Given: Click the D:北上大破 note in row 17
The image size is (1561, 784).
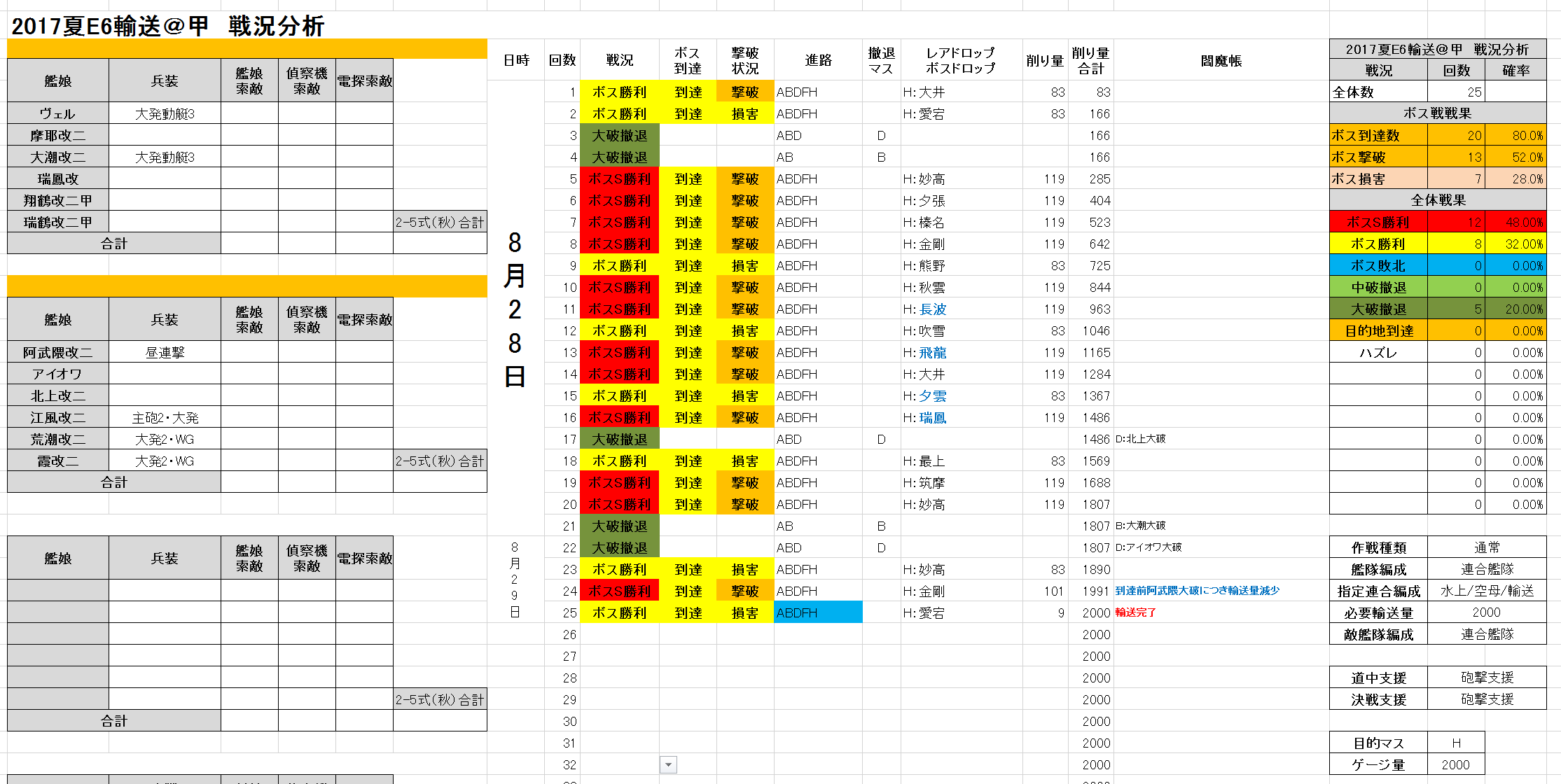Looking at the screenshot, I should [1140, 439].
